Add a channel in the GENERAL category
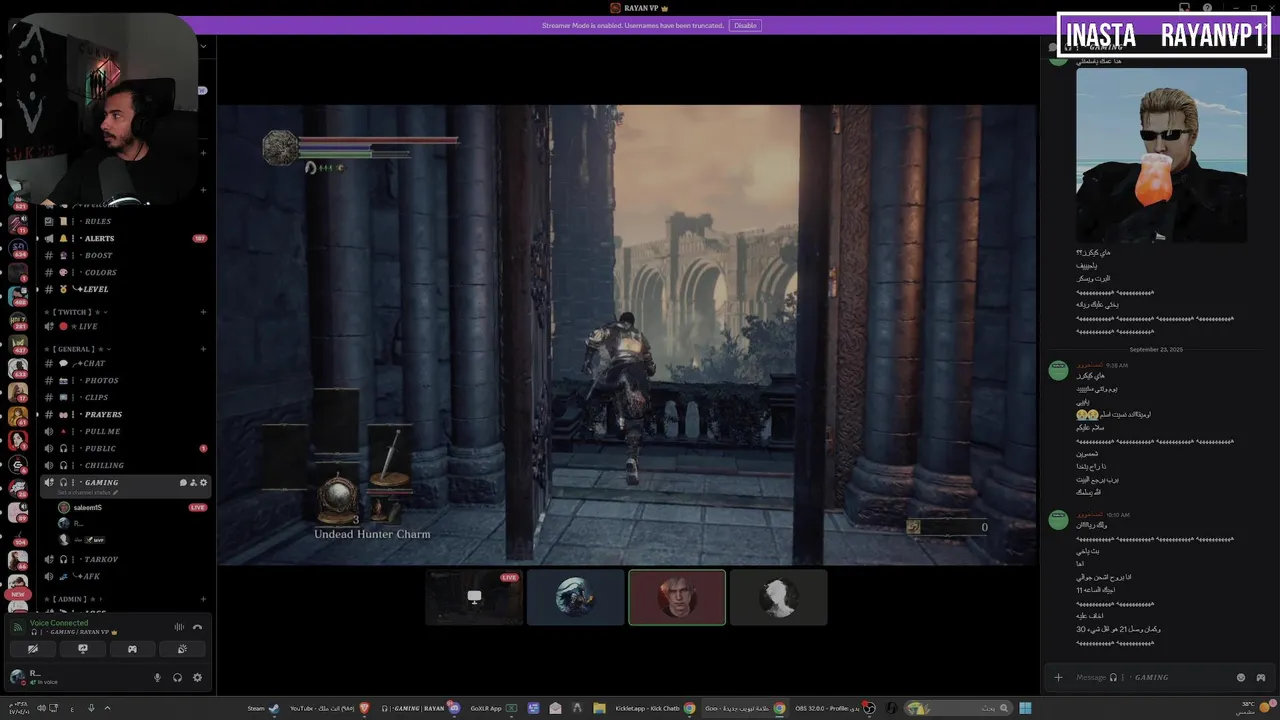The height and width of the screenshot is (720, 1280). click(x=203, y=349)
